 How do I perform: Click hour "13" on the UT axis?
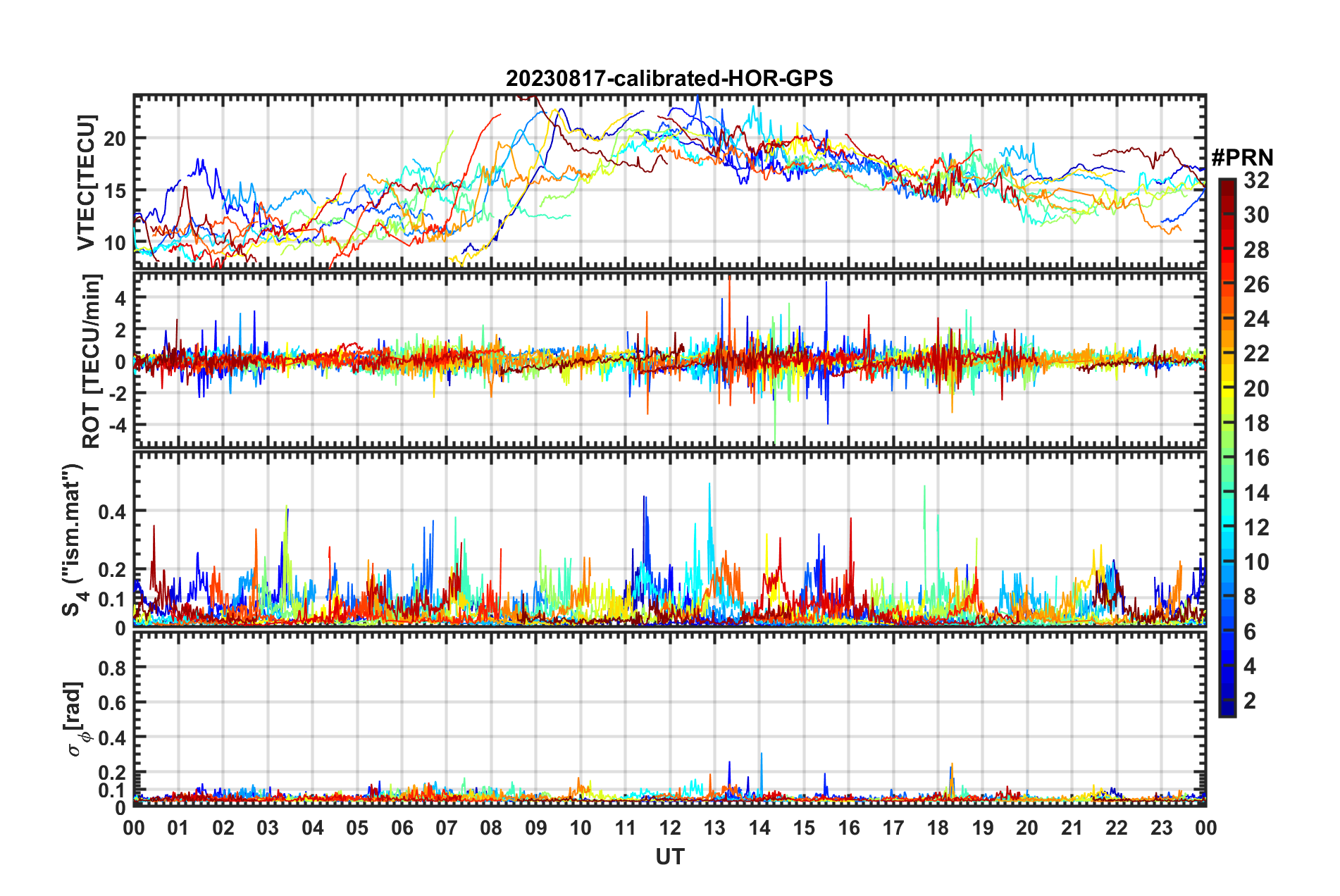[714, 828]
